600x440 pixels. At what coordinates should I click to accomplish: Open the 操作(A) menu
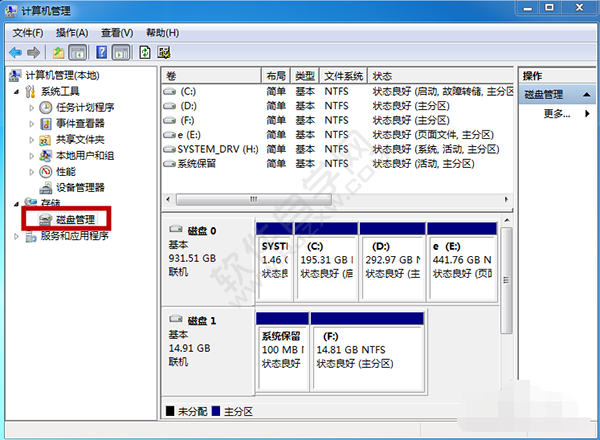point(72,33)
